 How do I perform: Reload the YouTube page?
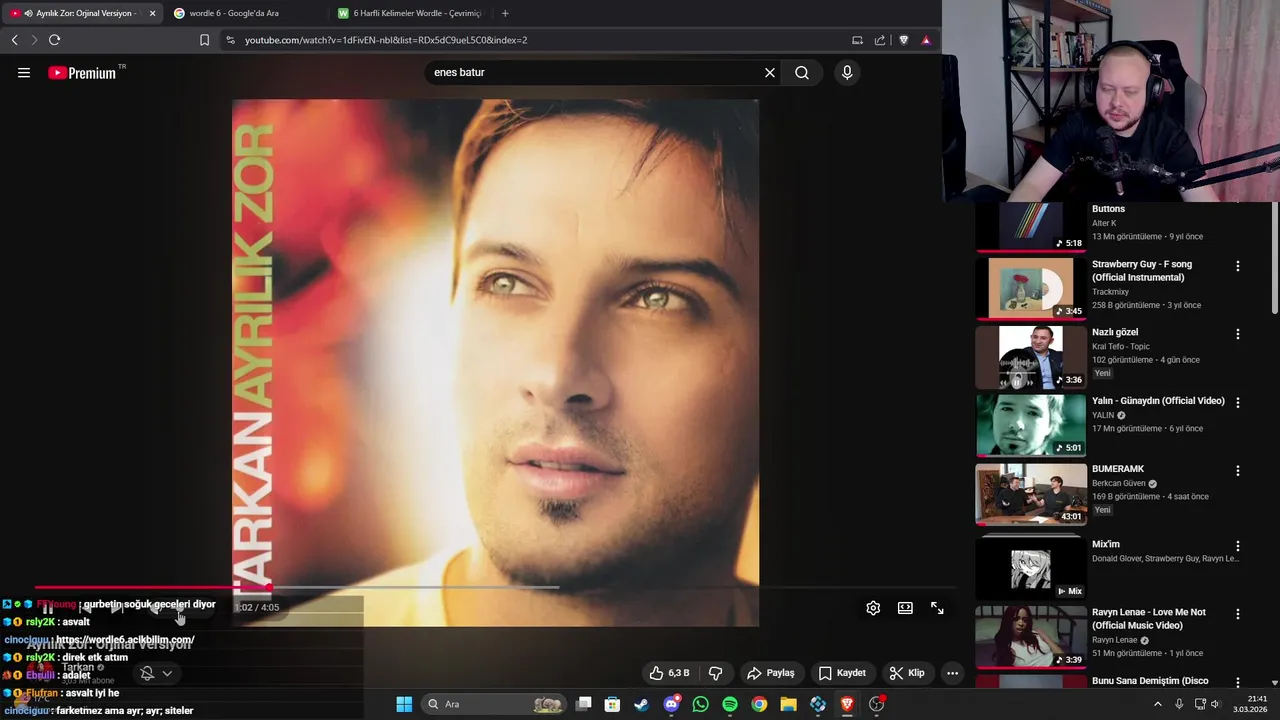pos(54,40)
